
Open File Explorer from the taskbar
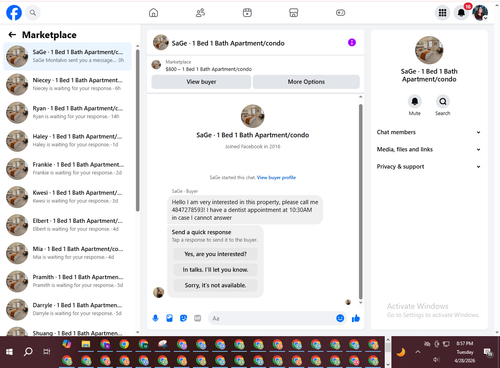pos(86,344)
